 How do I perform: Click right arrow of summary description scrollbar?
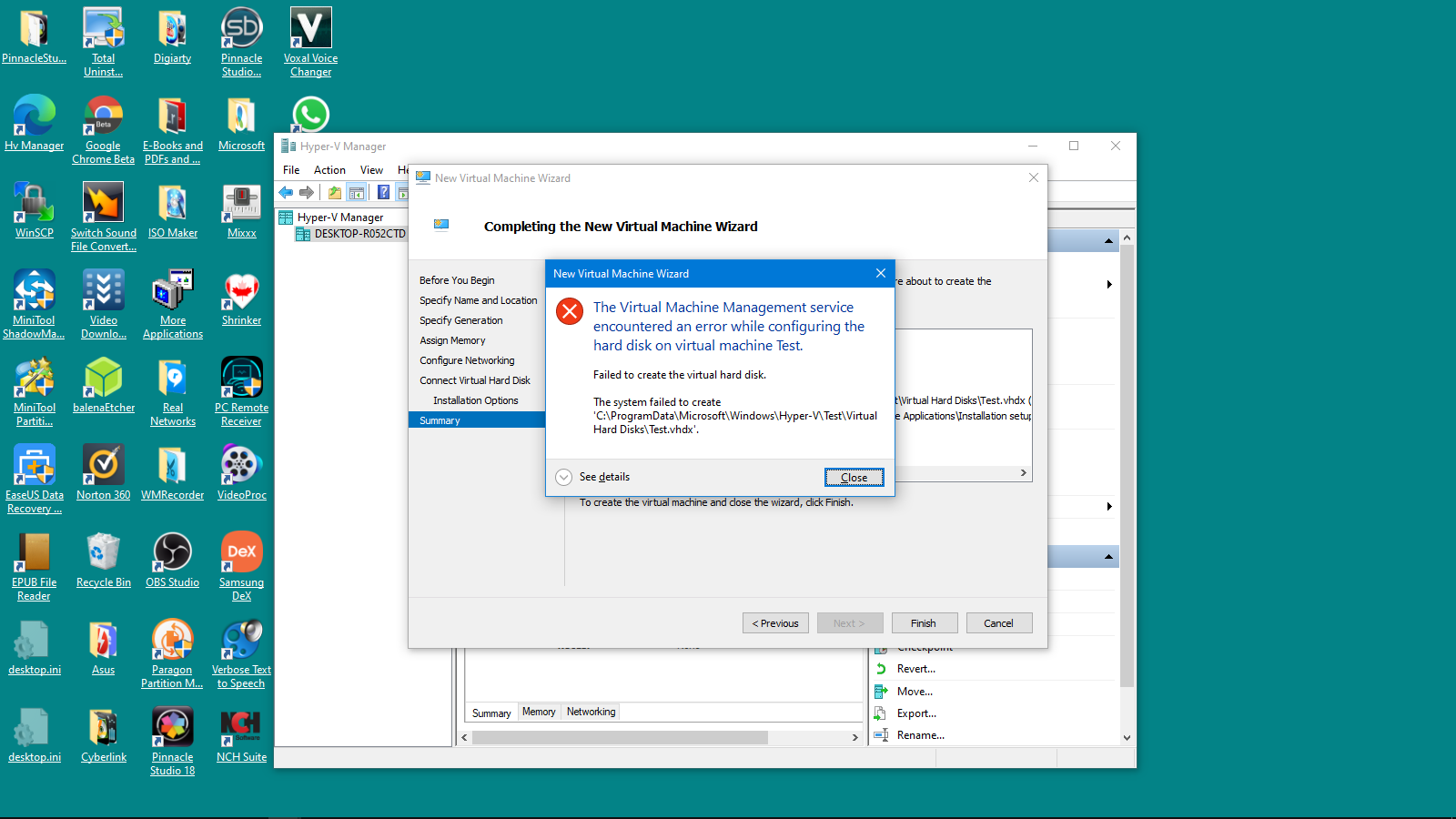tap(1024, 473)
